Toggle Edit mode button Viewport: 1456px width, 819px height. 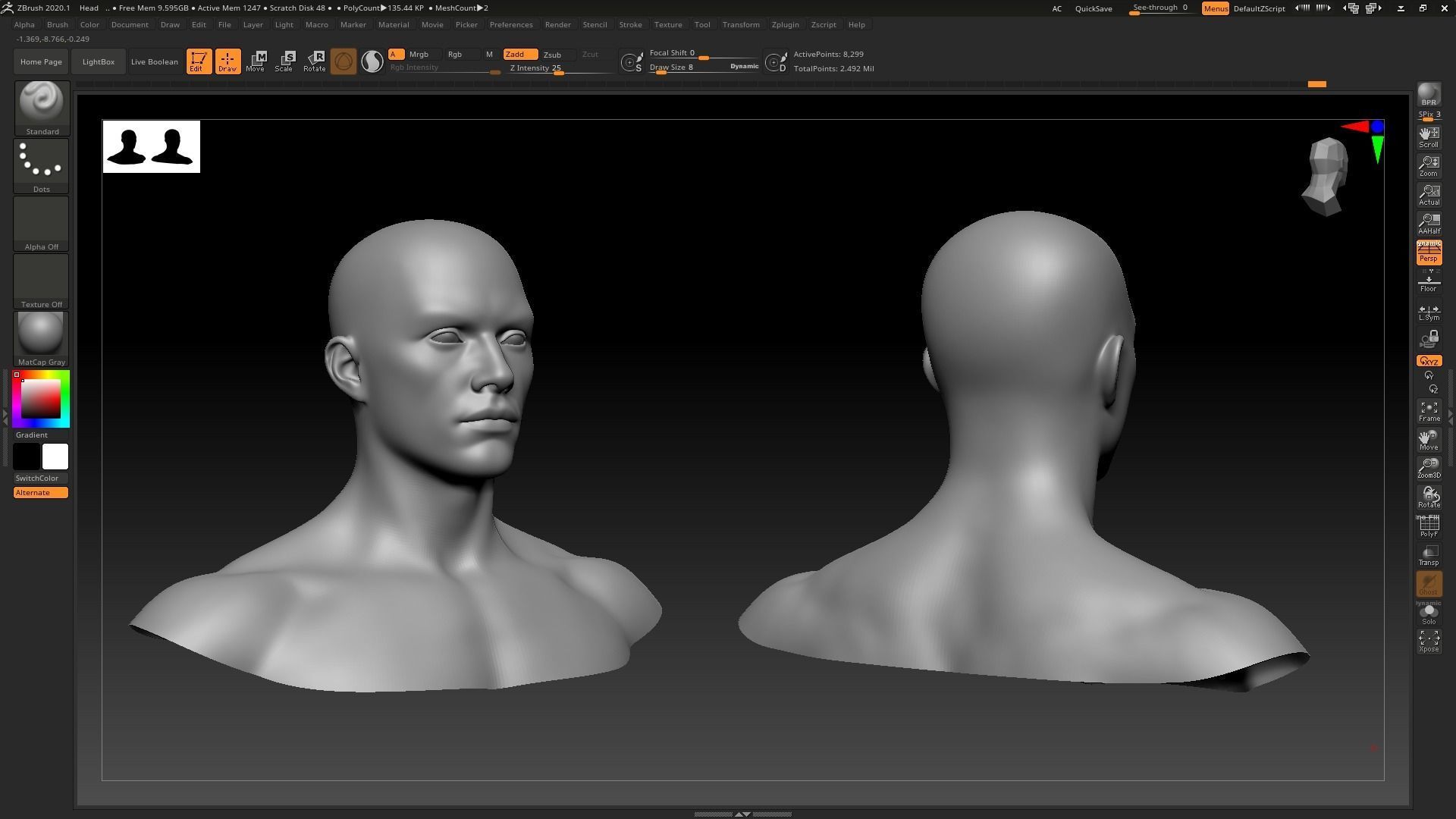pyautogui.click(x=199, y=61)
